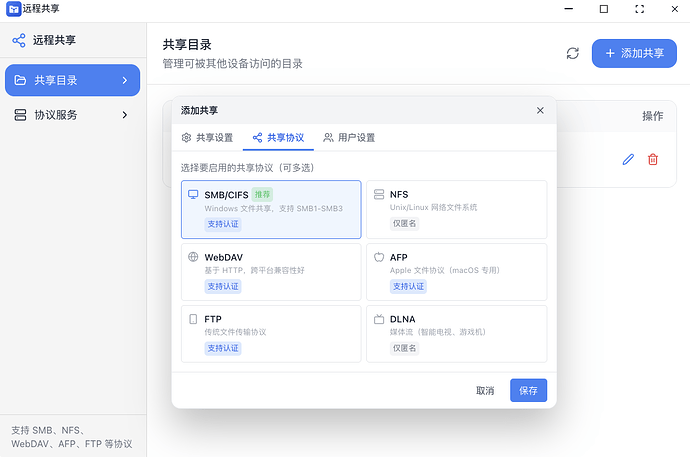Click the users icon of 用户设置 tab
Viewport: 690px width, 457px height.
328,138
